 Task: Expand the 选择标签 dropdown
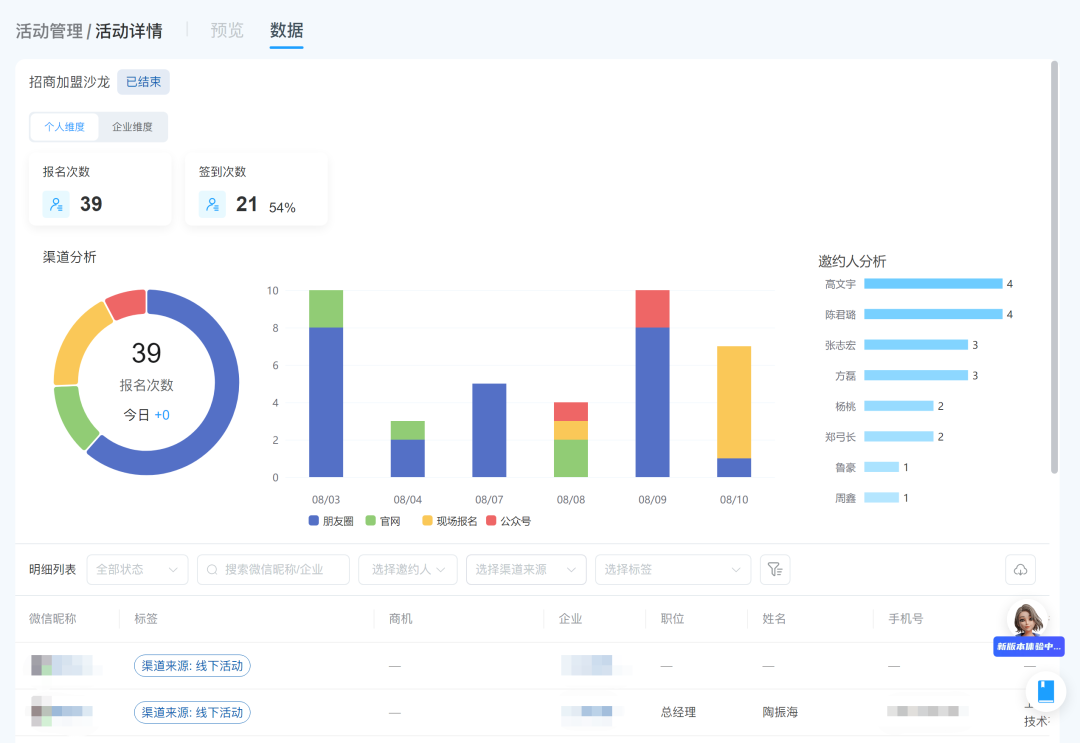(x=672, y=569)
